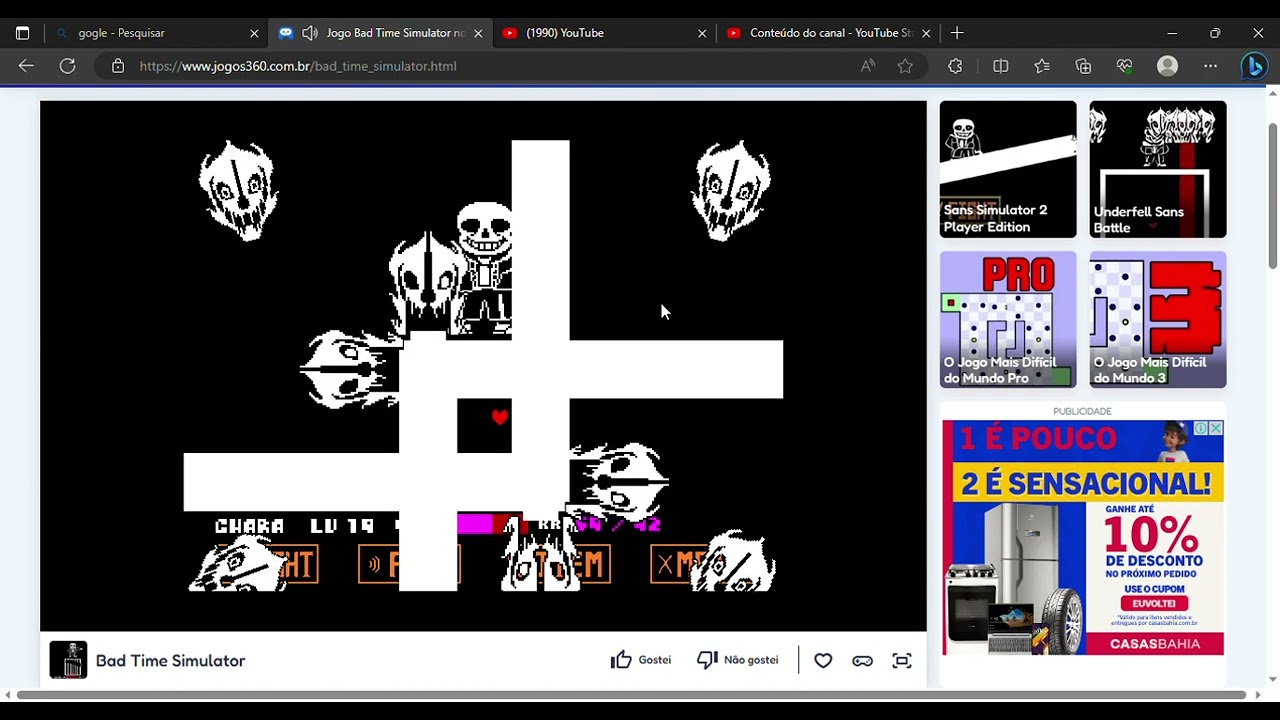Close the (1990) YouTube tab
The width and height of the screenshot is (1280, 720).
[702, 33]
